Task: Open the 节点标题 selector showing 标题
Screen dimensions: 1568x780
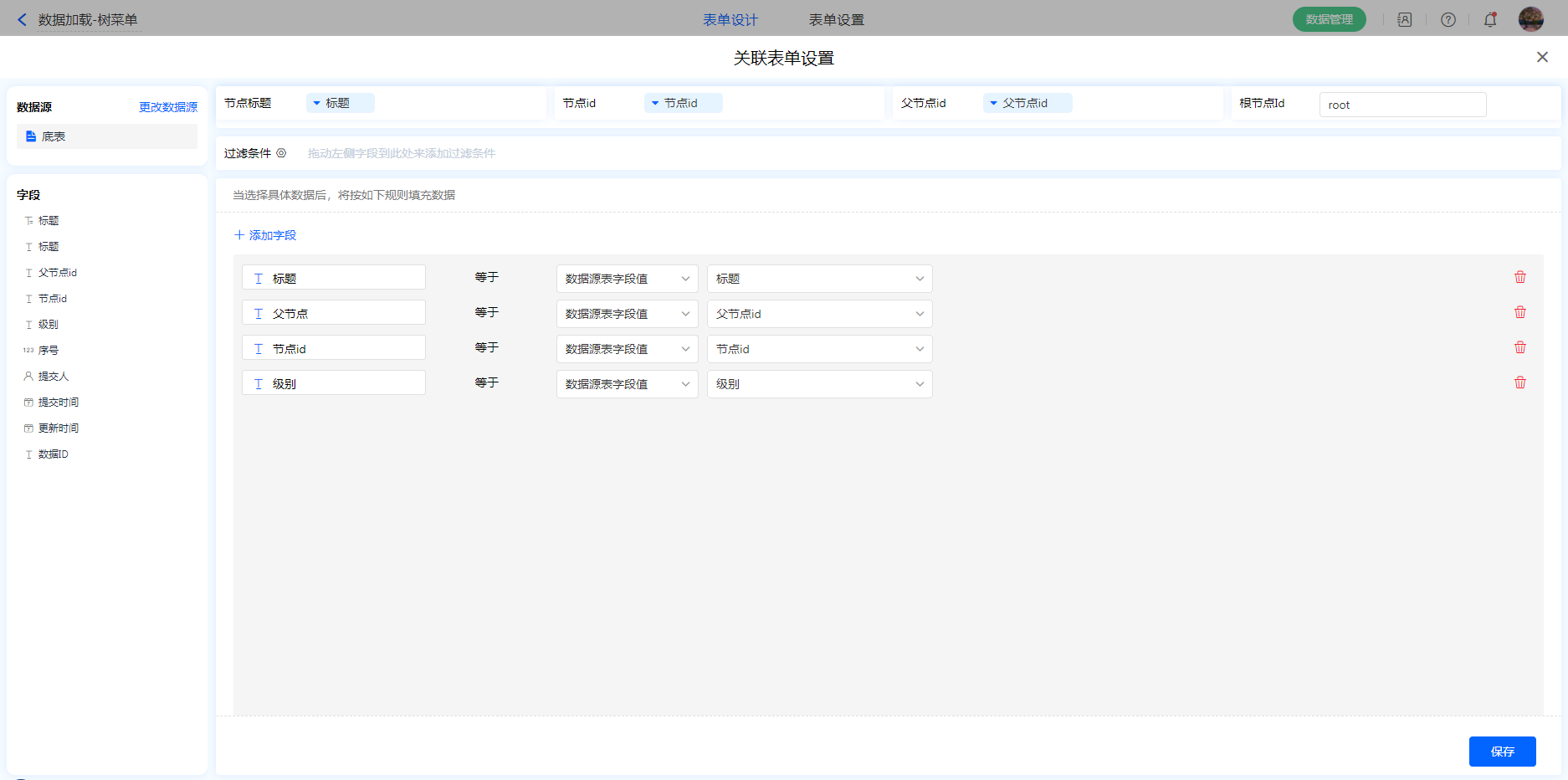Action: [340, 103]
